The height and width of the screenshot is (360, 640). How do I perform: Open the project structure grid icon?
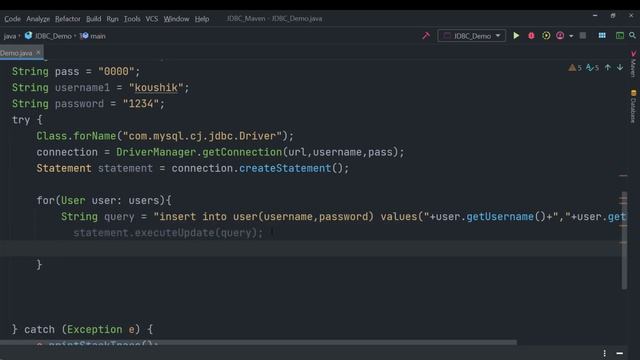602,36
